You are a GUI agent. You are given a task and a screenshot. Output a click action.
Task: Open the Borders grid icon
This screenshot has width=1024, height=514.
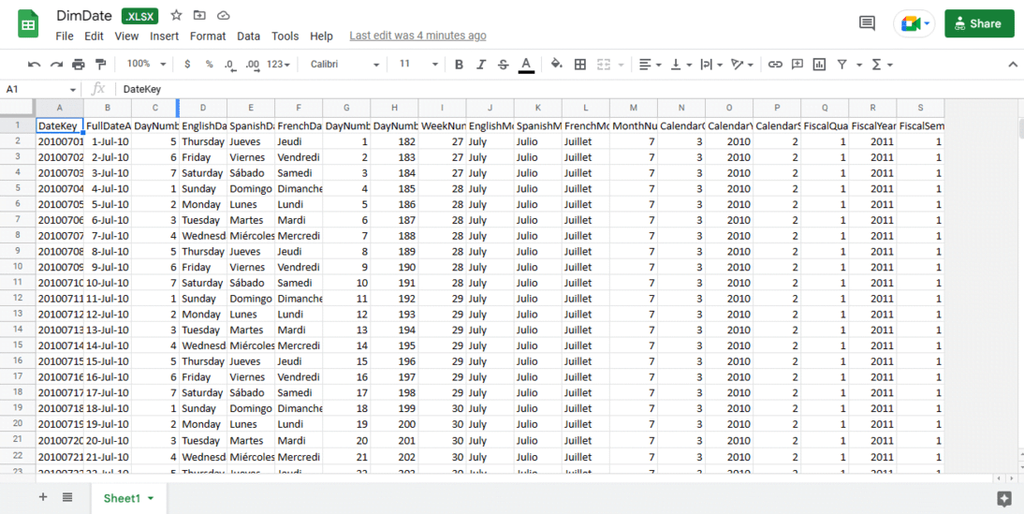(x=580, y=64)
